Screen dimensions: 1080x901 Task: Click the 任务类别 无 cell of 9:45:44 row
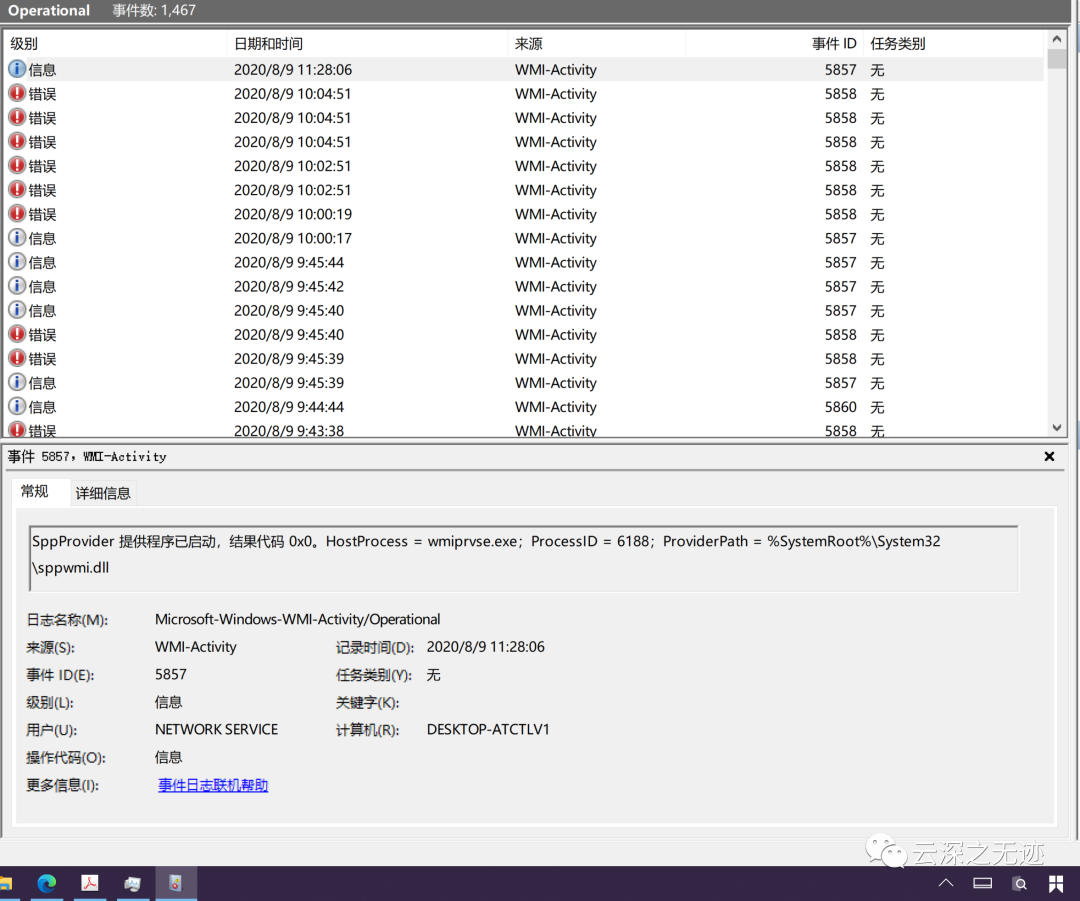pyautogui.click(x=877, y=262)
